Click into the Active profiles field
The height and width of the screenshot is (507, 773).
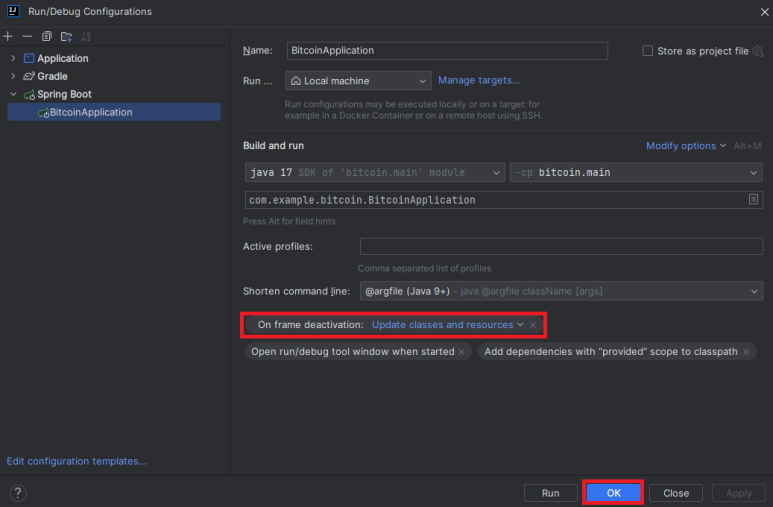[562, 247]
